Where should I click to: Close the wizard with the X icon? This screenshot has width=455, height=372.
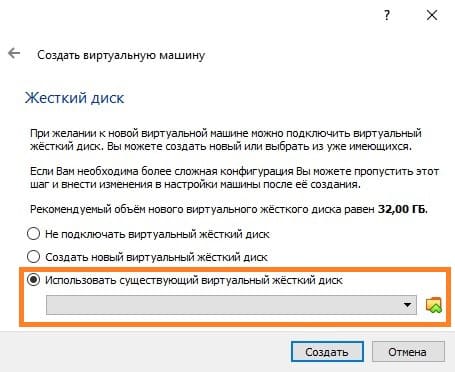432,15
